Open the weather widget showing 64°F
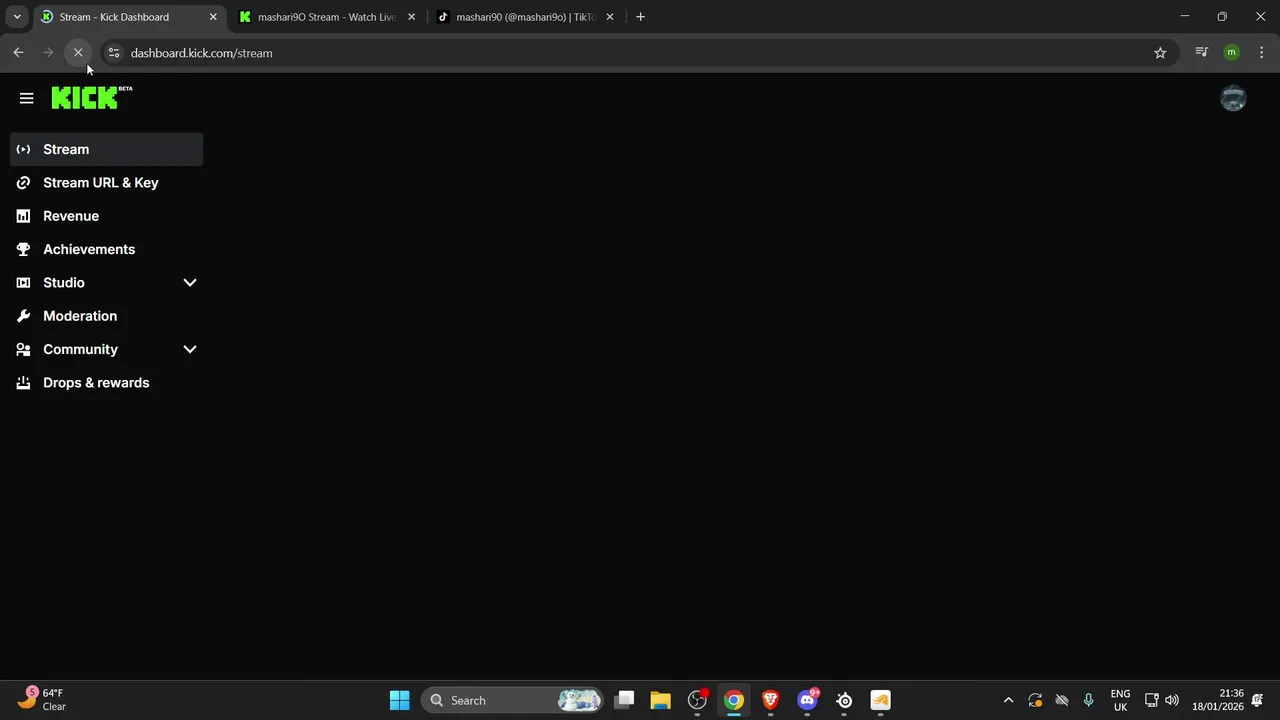 [x=42, y=700]
